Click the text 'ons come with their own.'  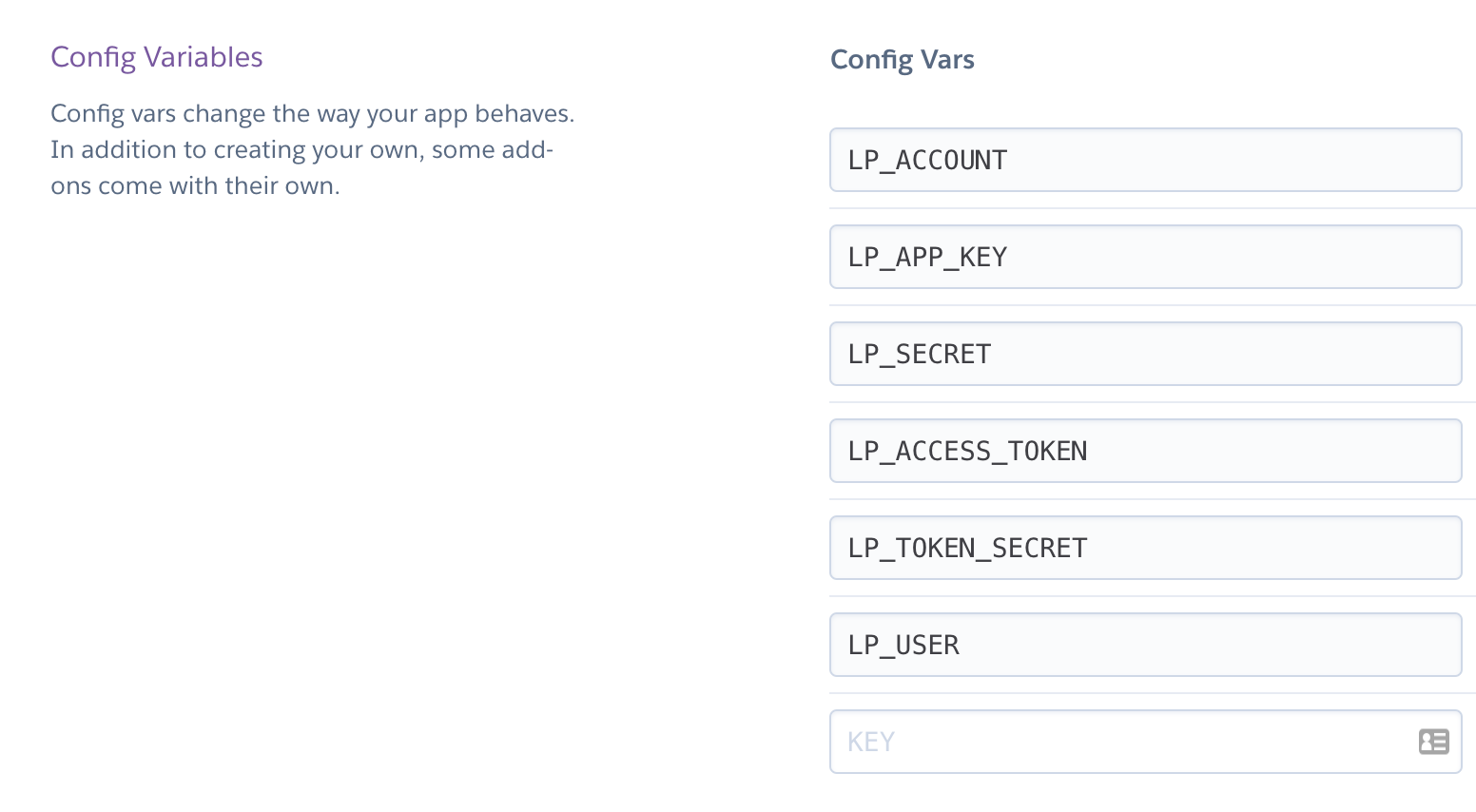[195, 185]
